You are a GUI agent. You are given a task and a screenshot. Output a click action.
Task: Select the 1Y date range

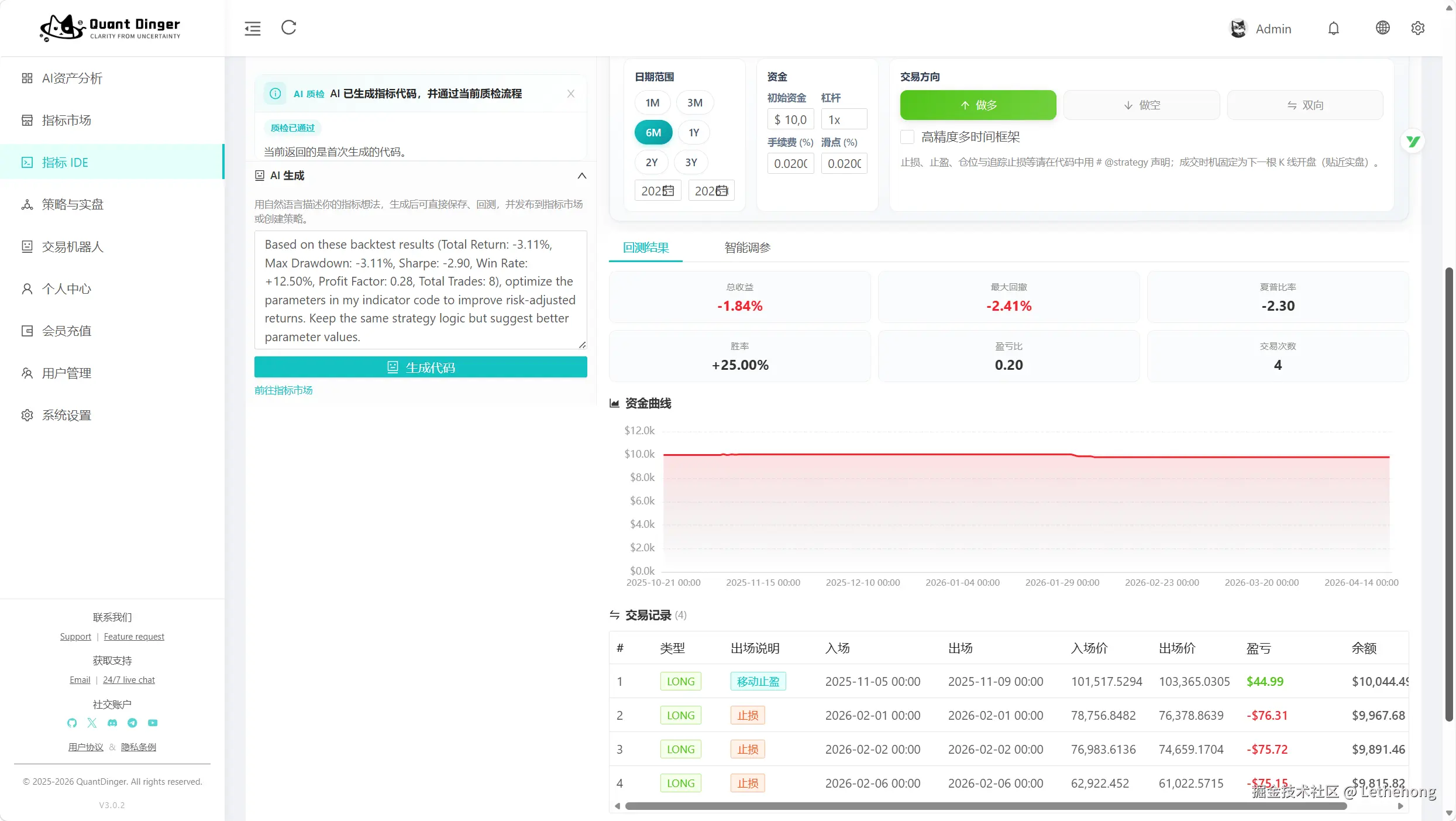click(694, 133)
